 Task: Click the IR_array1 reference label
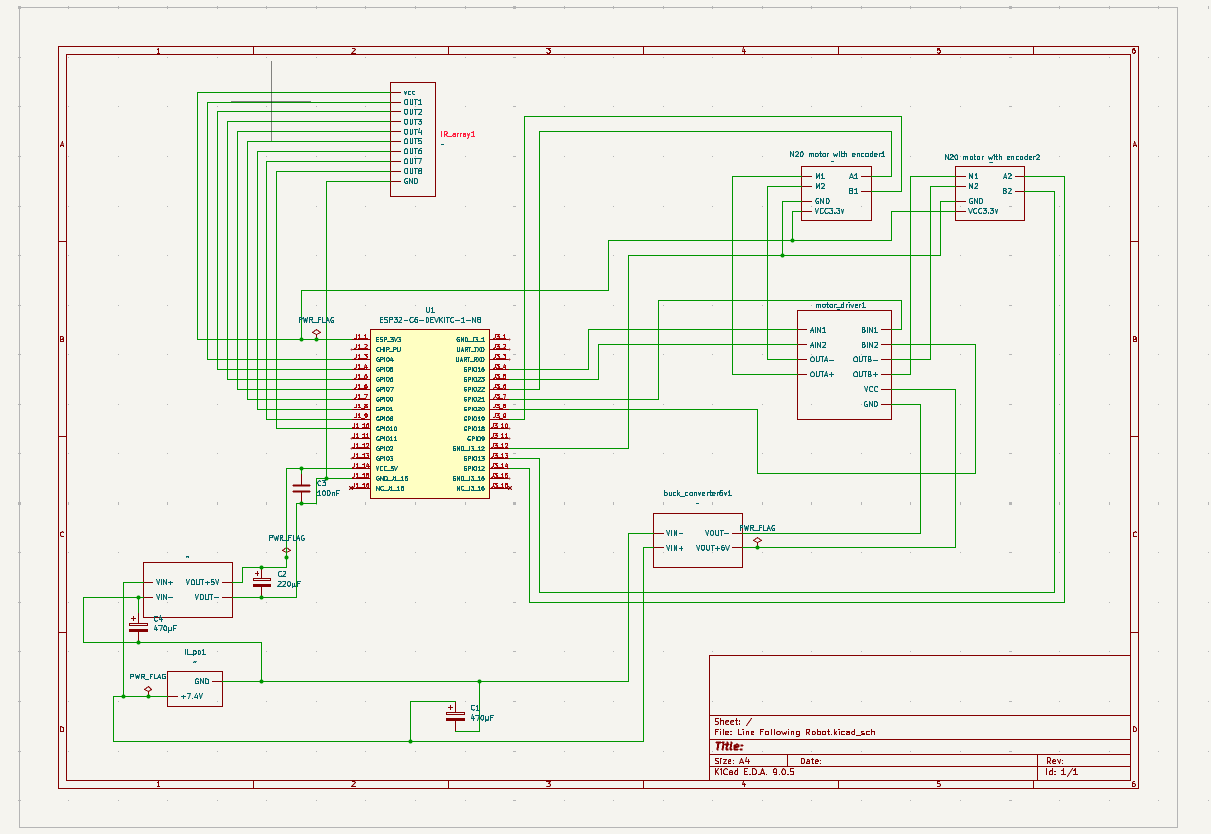(458, 134)
